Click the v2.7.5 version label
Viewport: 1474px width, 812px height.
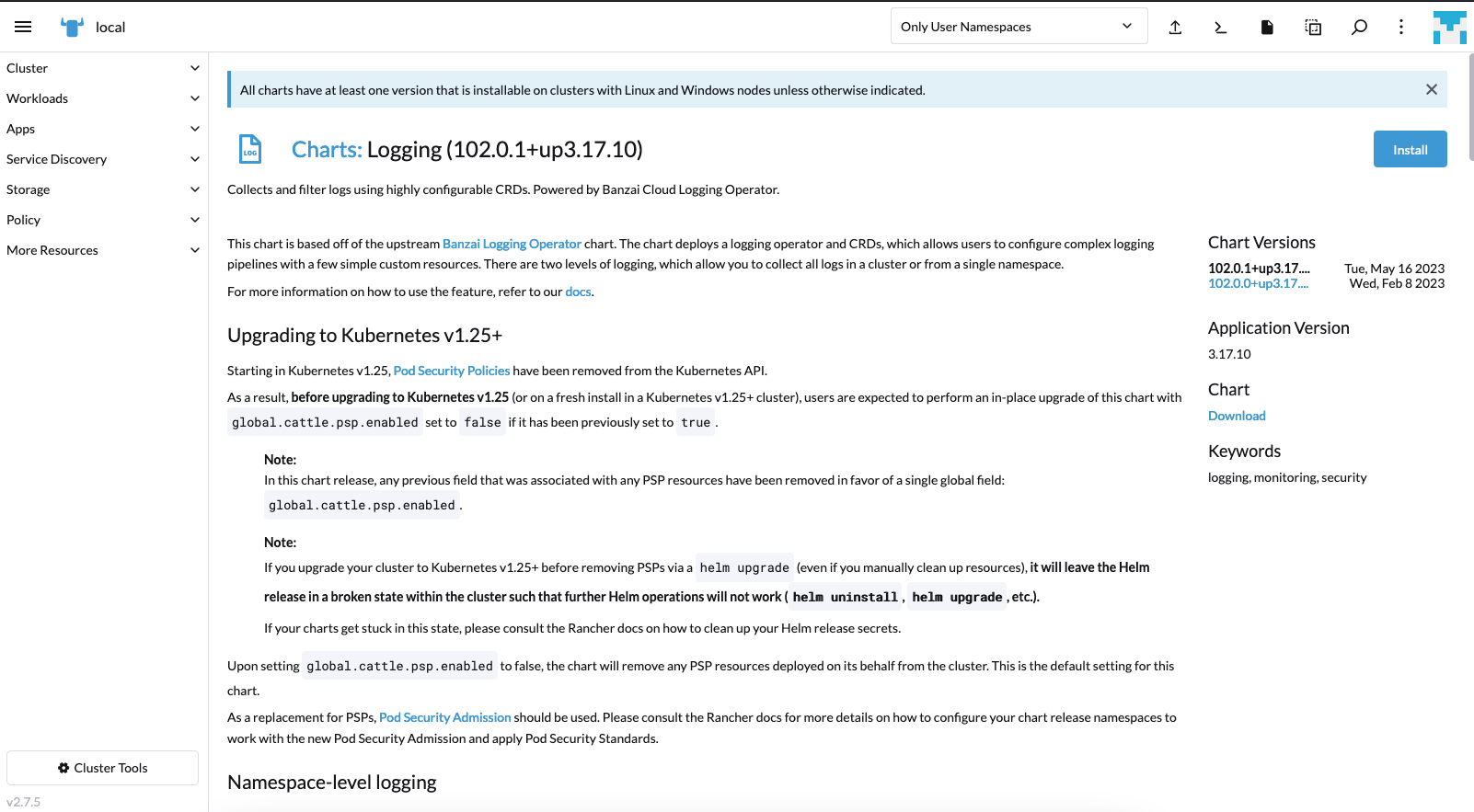pyautogui.click(x=24, y=802)
